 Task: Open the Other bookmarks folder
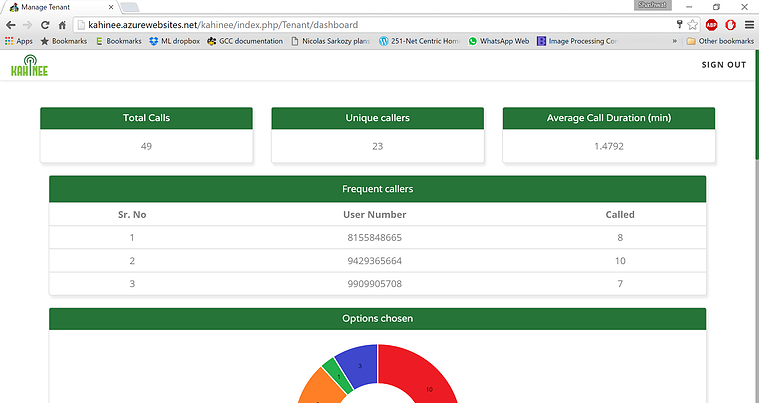point(720,42)
